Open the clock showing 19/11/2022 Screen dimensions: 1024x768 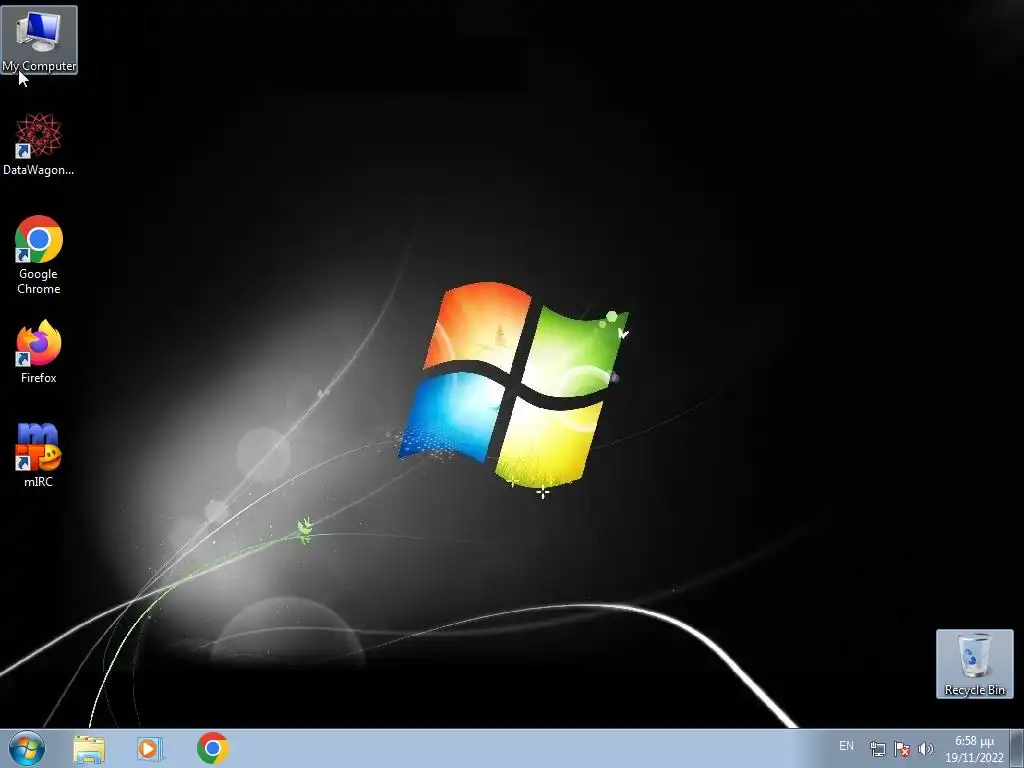974,749
